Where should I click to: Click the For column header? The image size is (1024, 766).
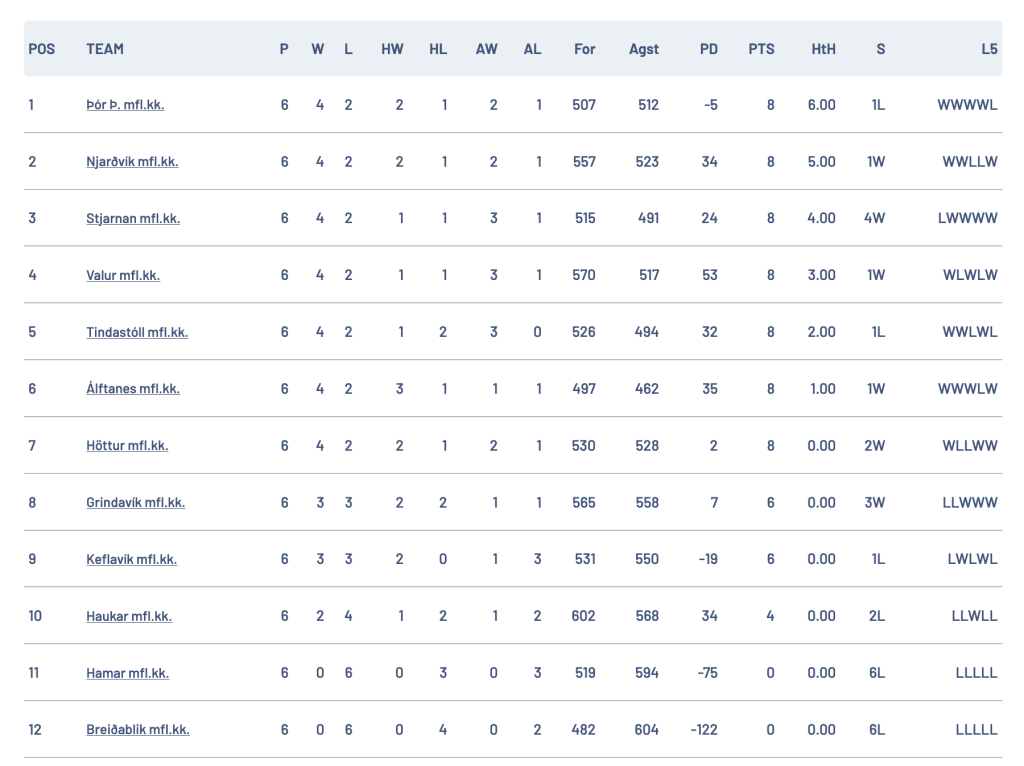point(584,49)
